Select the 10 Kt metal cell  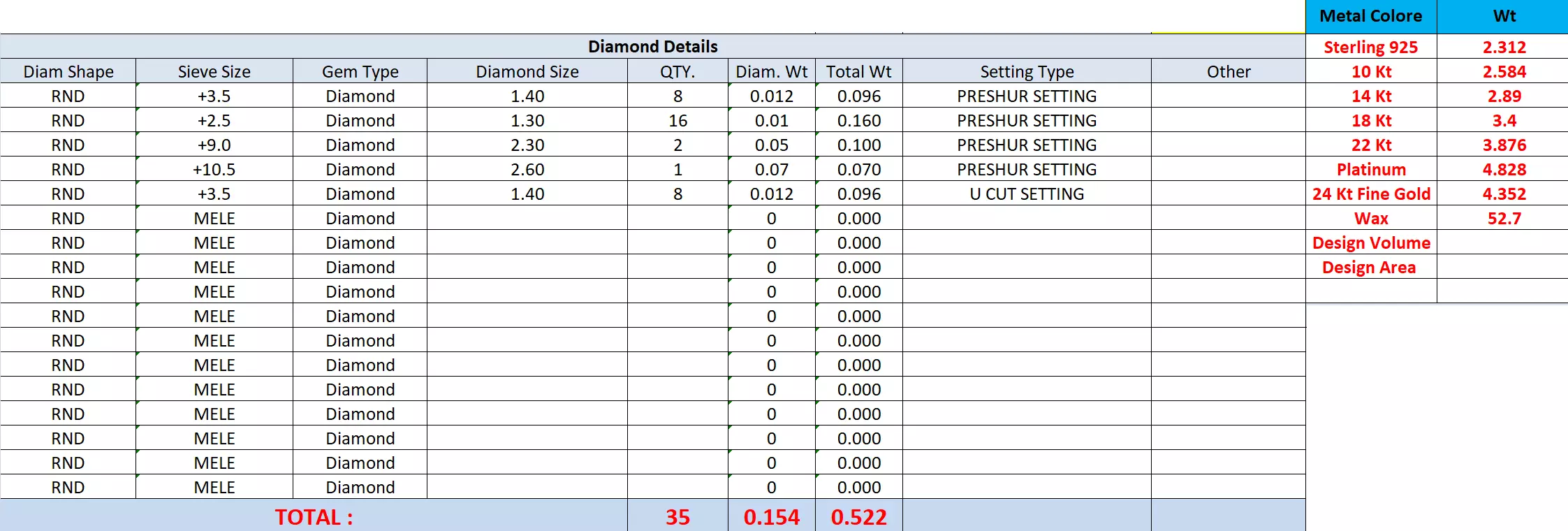pyautogui.click(x=1371, y=71)
